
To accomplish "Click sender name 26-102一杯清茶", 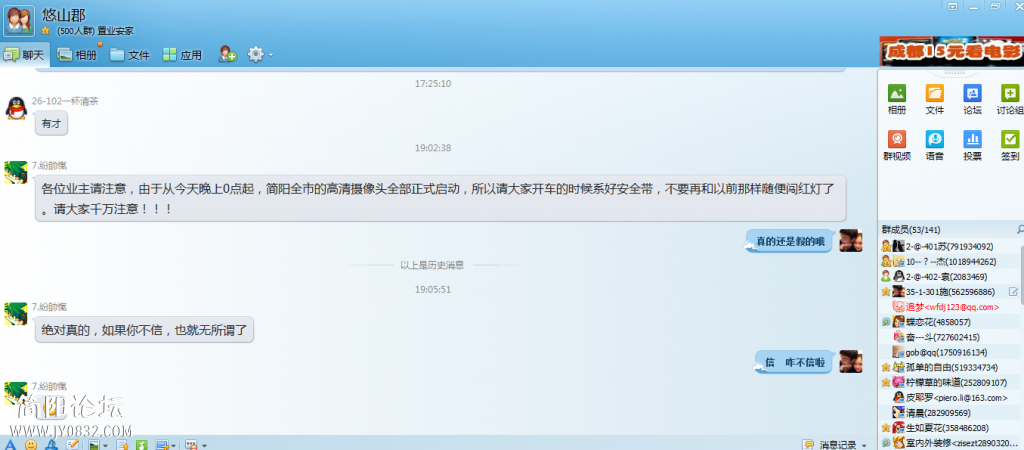I will pos(65,101).
